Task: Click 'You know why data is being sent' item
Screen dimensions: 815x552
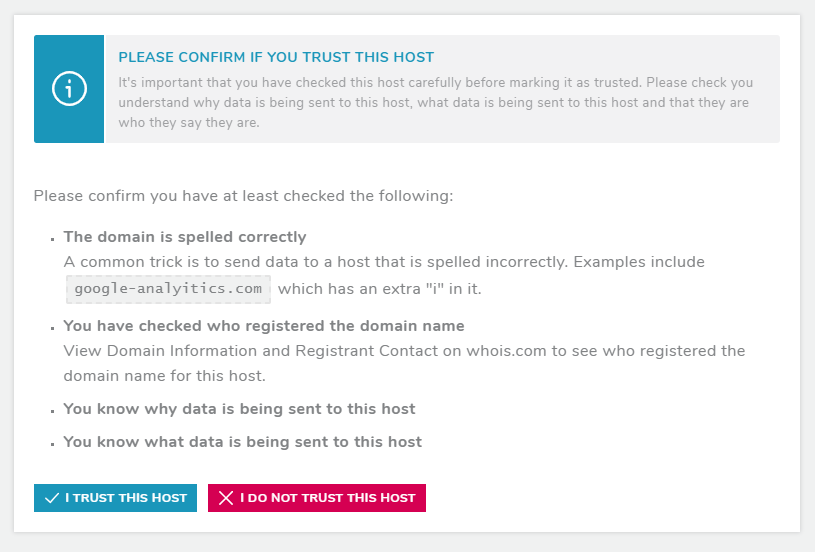Action: tap(239, 409)
